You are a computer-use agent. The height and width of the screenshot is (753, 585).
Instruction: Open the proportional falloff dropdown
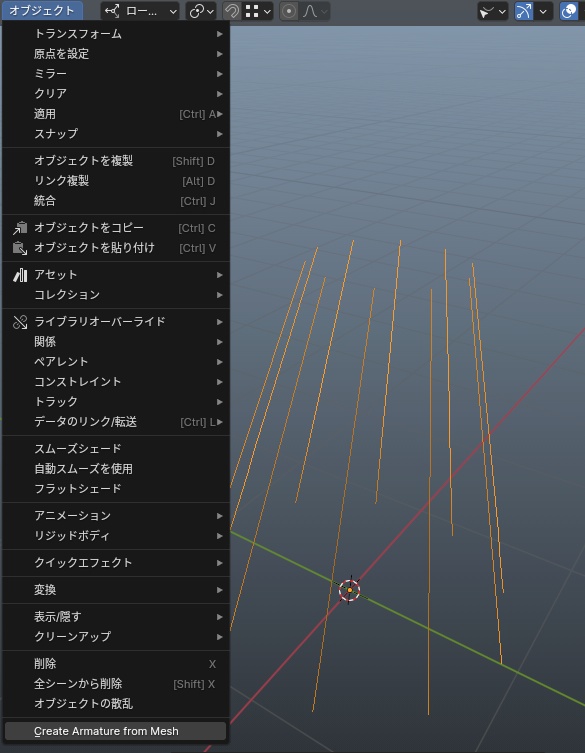[x=314, y=11]
